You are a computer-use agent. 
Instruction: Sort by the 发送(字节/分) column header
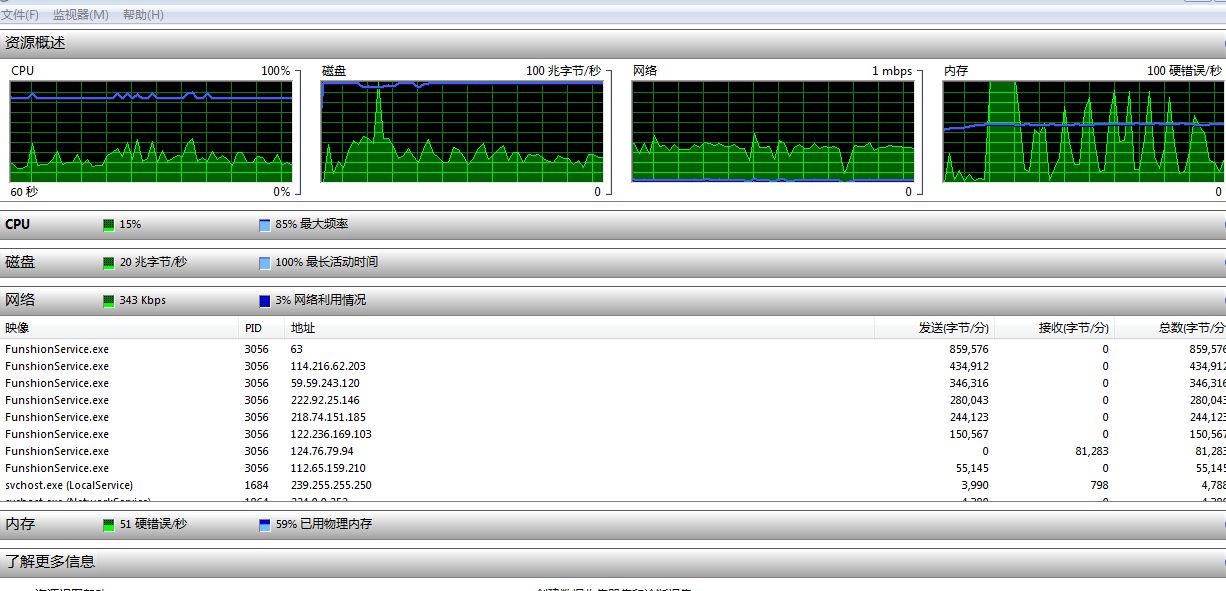pos(953,328)
